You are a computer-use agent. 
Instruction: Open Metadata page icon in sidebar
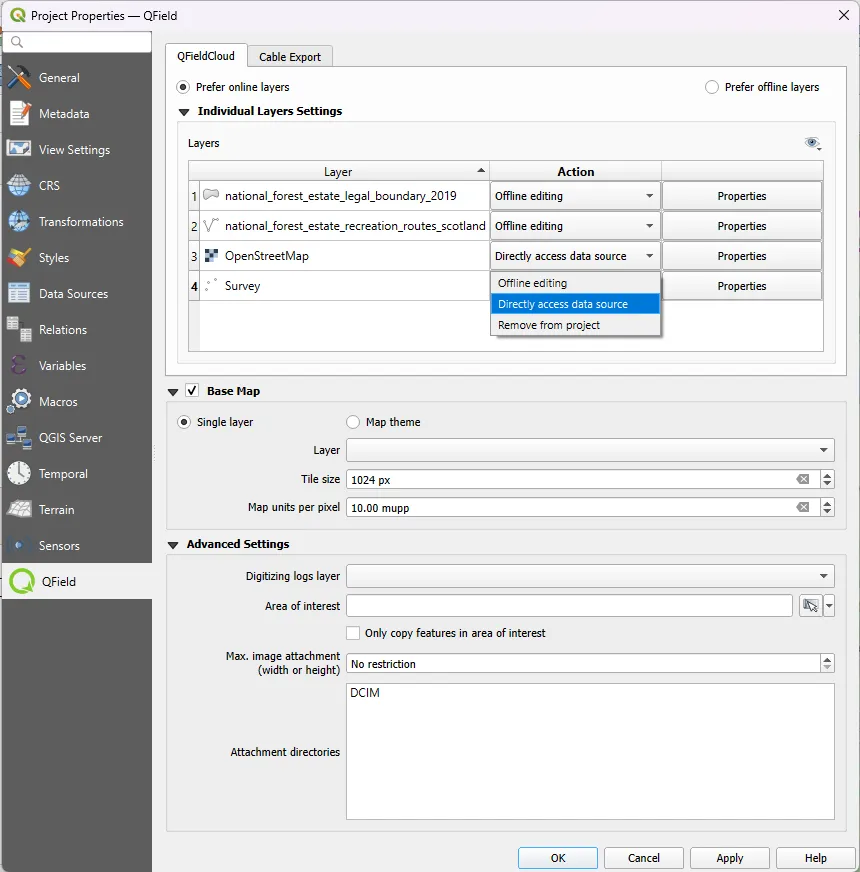19,113
